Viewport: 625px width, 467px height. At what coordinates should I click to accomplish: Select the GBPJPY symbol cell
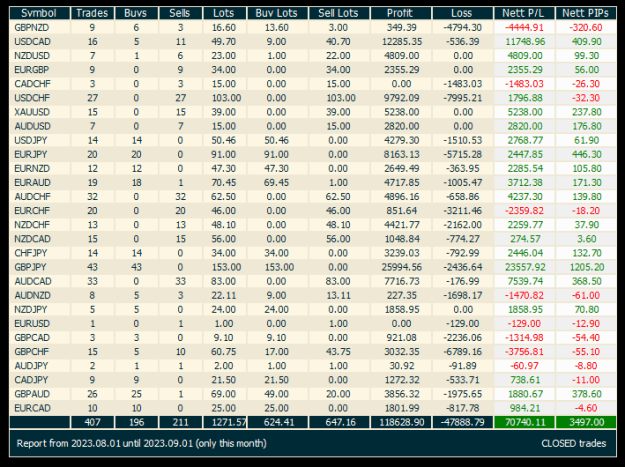[x=39, y=267]
